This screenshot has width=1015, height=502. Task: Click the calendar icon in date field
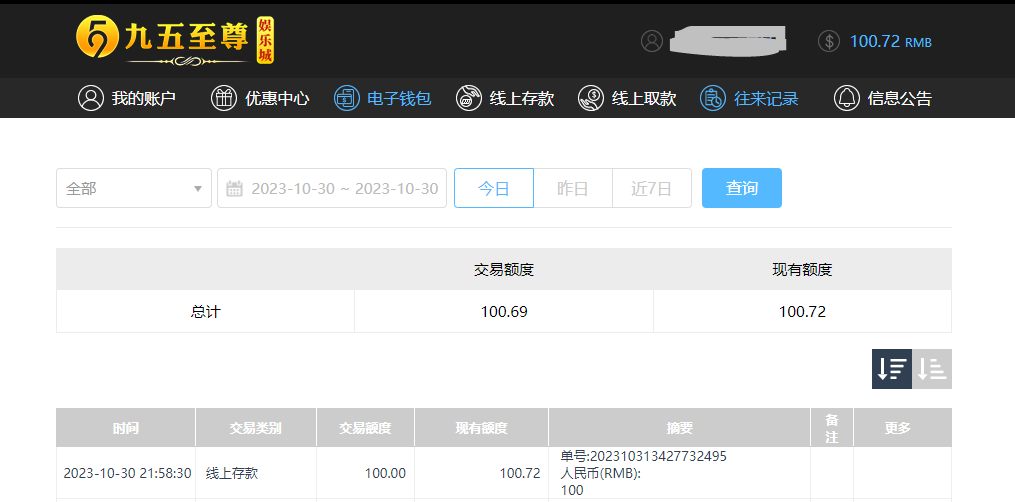pos(234,189)
